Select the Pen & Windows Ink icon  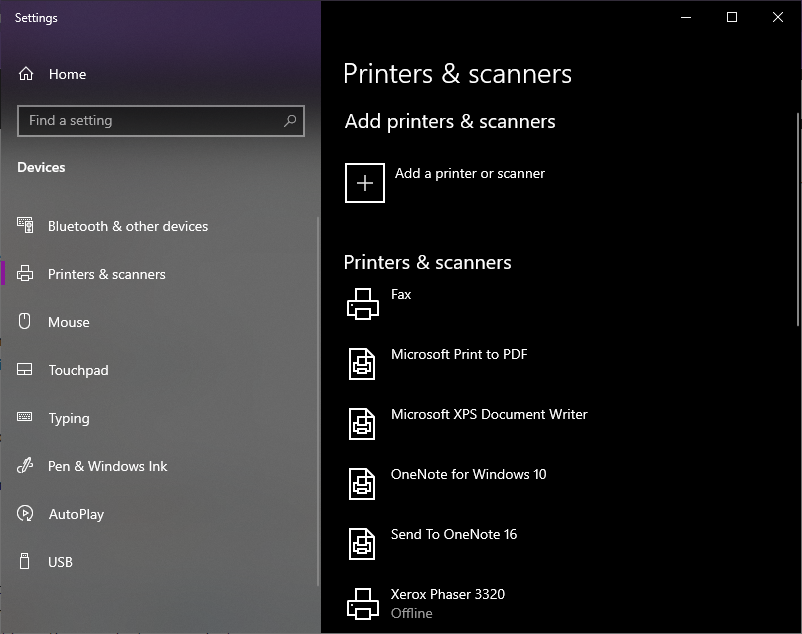pyautogui.click(x=25, y=466)
